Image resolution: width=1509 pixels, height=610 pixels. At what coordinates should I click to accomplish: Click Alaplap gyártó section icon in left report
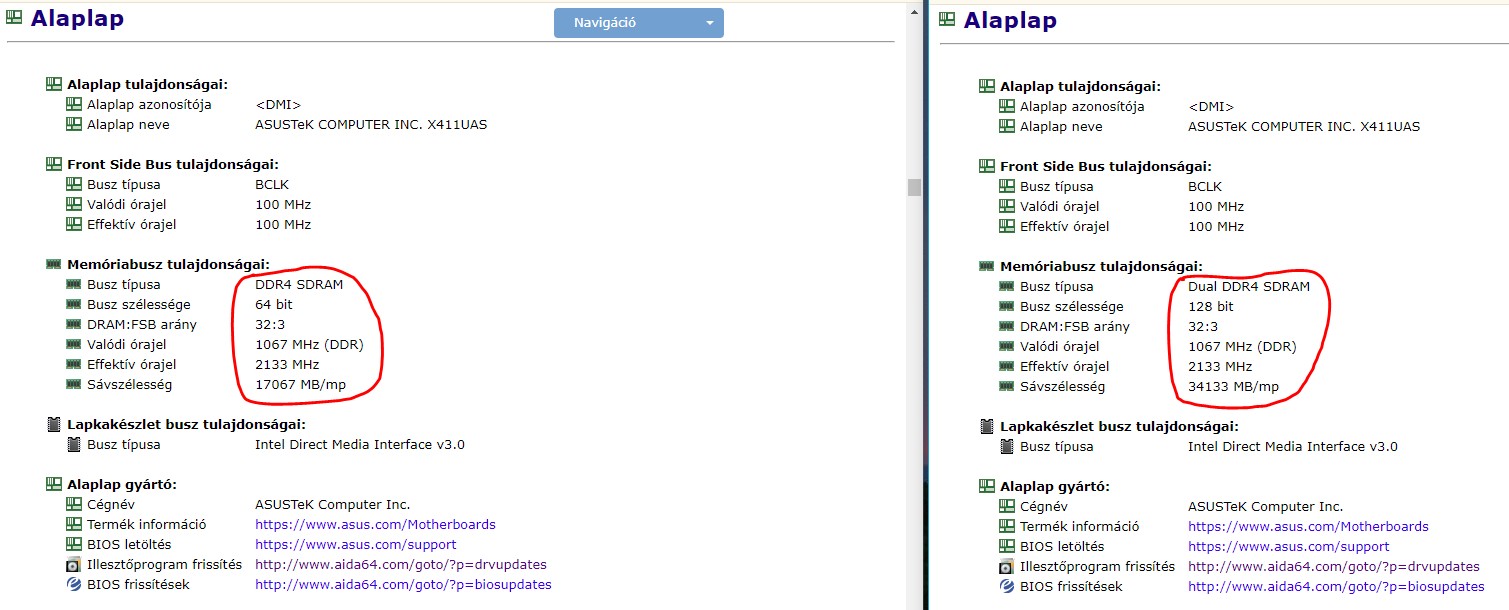(54, 484)
